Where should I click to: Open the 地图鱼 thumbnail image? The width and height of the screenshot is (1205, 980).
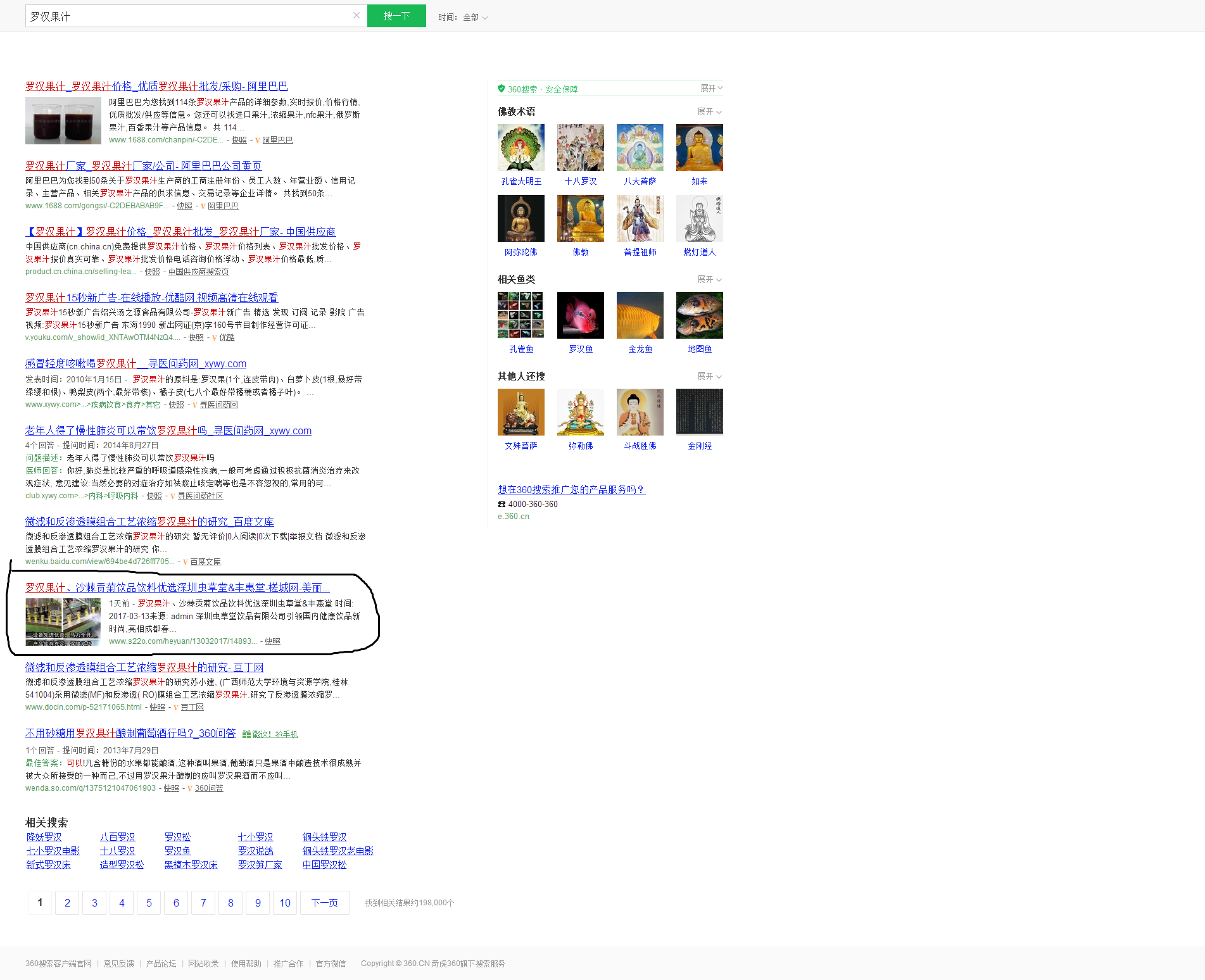coord(700,315)
